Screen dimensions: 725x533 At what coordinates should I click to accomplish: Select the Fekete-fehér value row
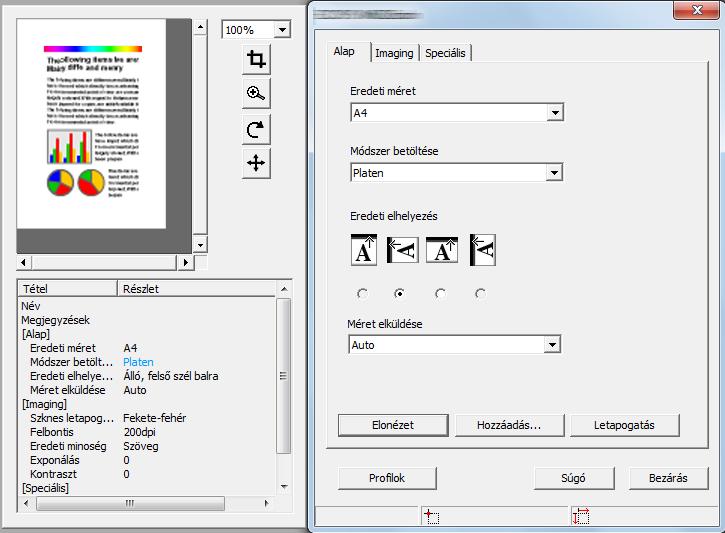[x=147, y=418]
